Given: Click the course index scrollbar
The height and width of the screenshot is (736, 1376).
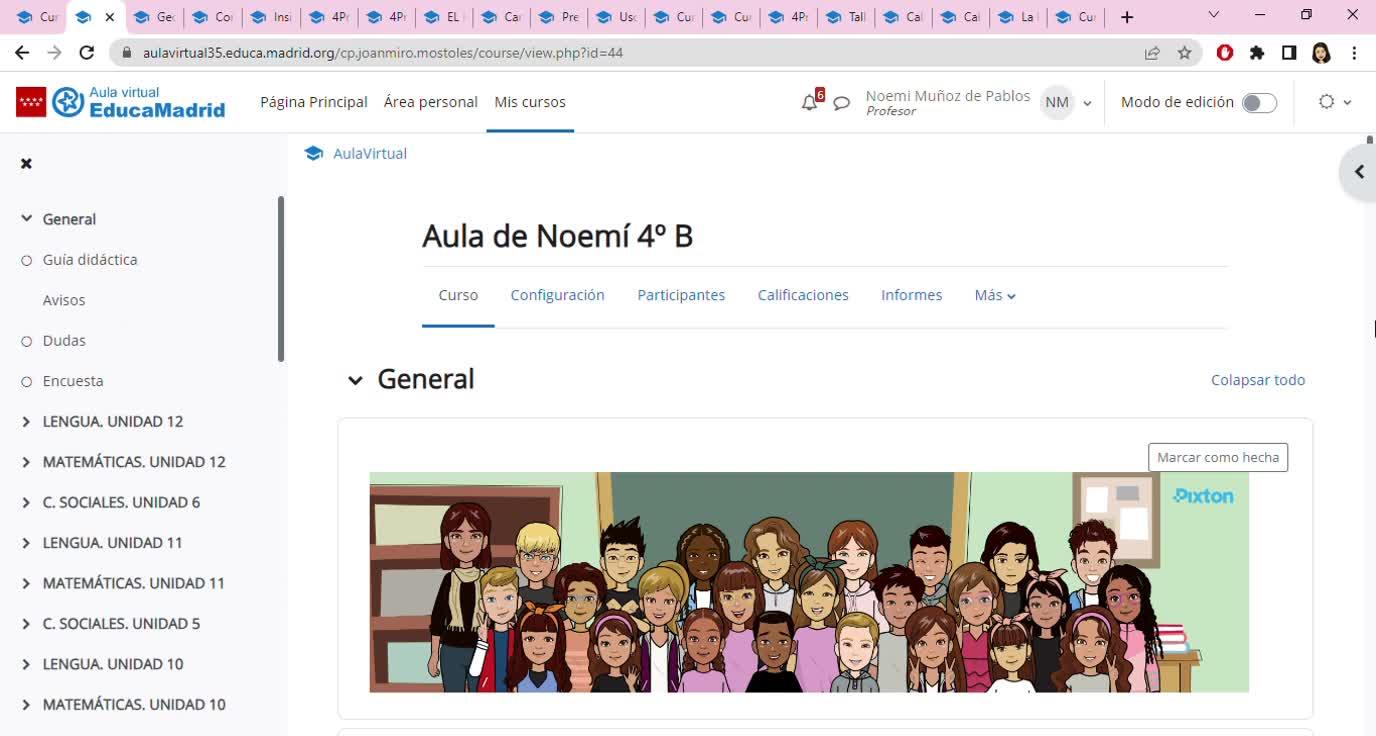Looking at the screenshot, I should click(x=281, y=279).
